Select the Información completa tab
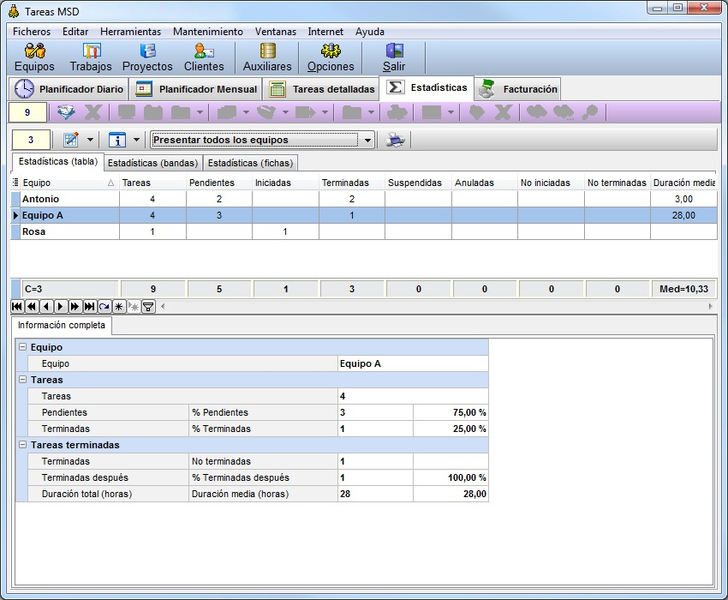The image size is (728, 600). 61,325
